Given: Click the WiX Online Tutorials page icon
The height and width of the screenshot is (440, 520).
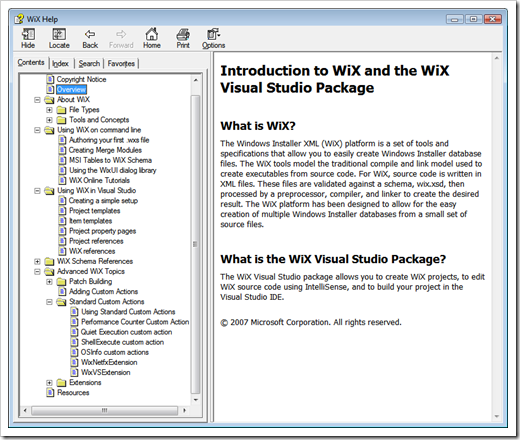Looking at the screenshot, I should click(x=62, y=180).
